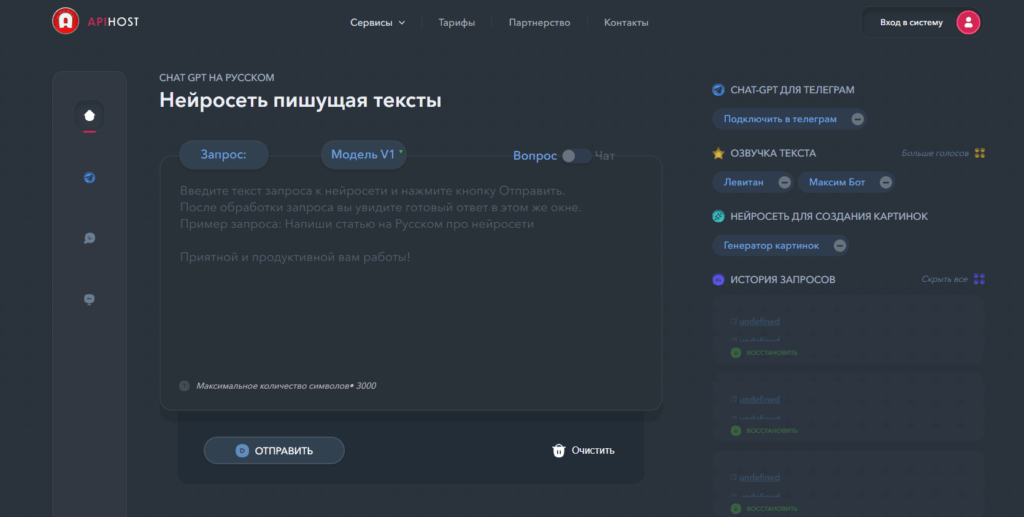1024x517 pixels.
Task: Open the Модель V1 selector
Action: coord(364,155)
